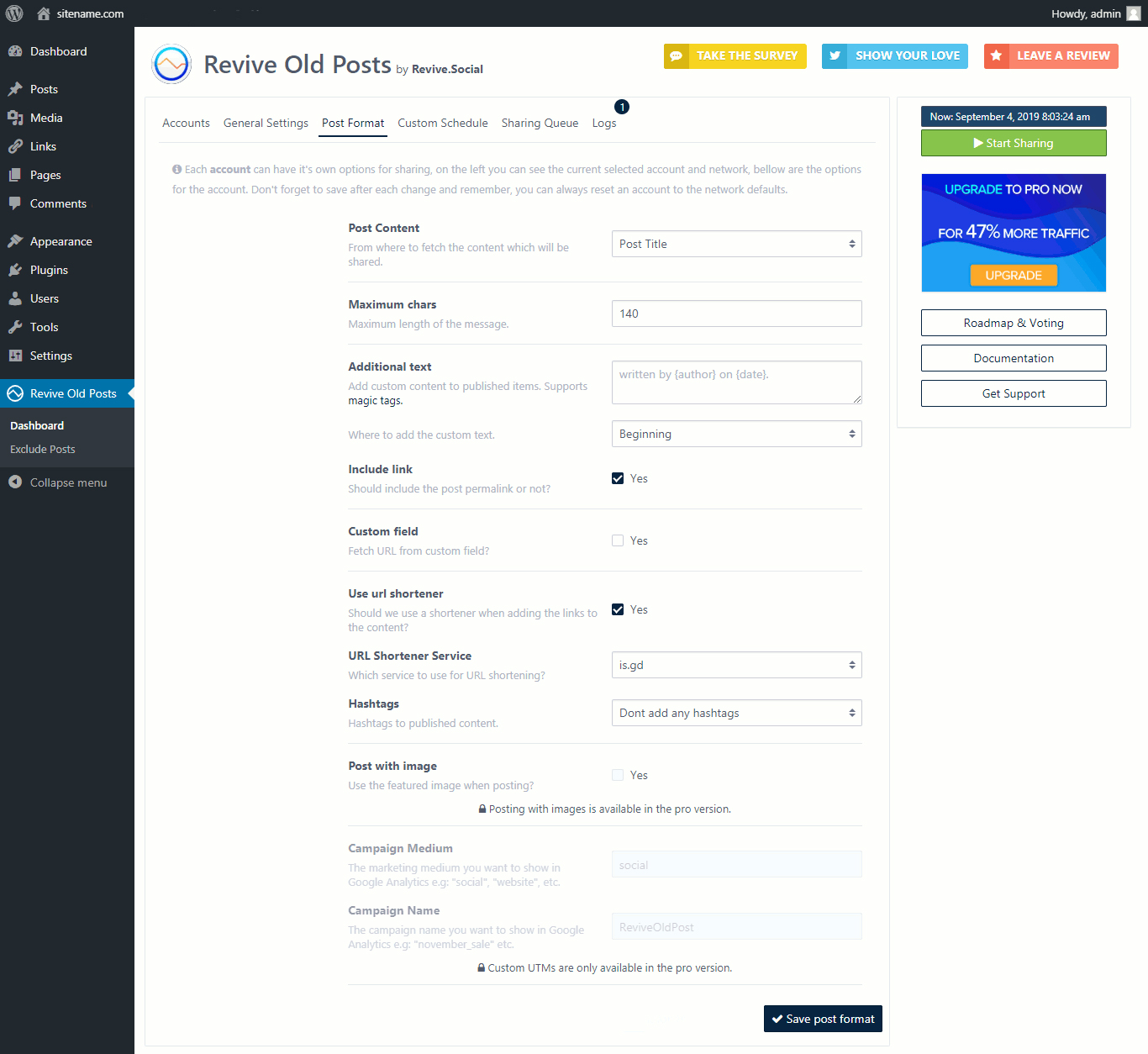Open the Logs tab
This screenshot has width=1148, height=1054.
[x=604, y=123]
